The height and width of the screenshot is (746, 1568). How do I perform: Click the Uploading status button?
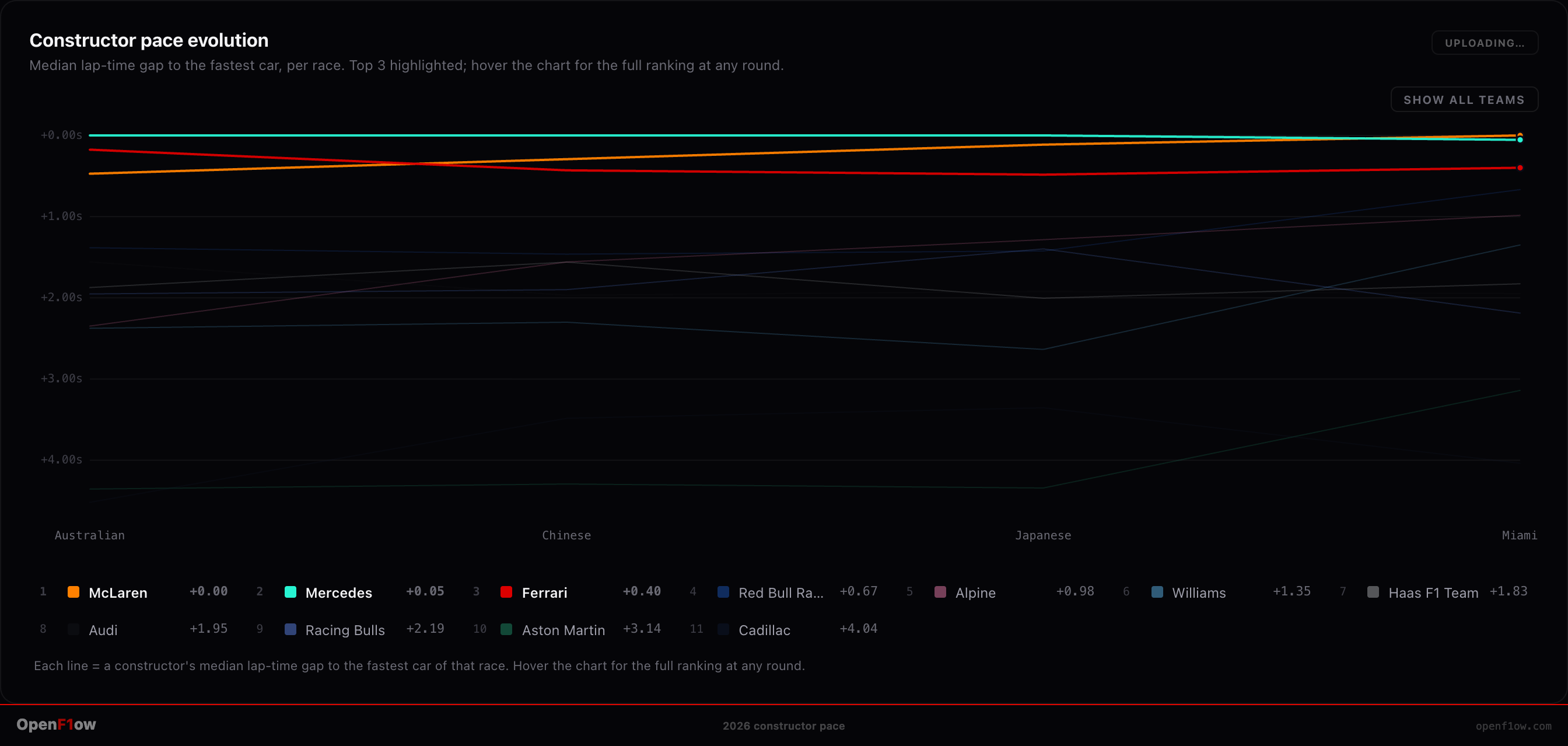1485,43
